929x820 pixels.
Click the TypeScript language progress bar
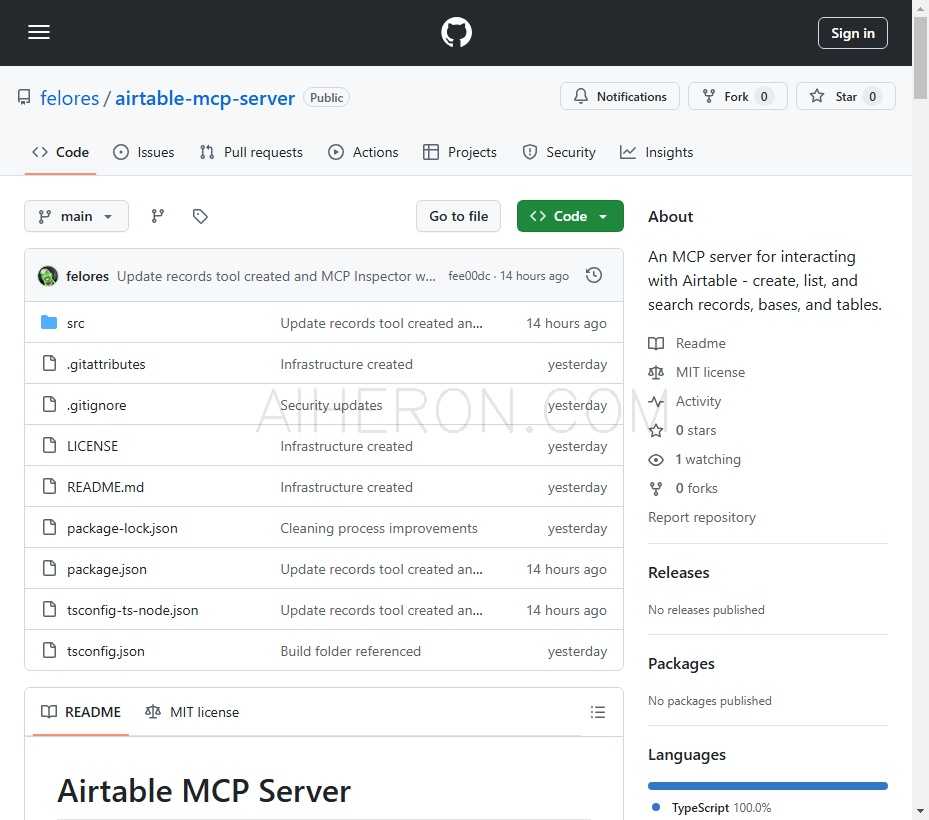point(767,786)
